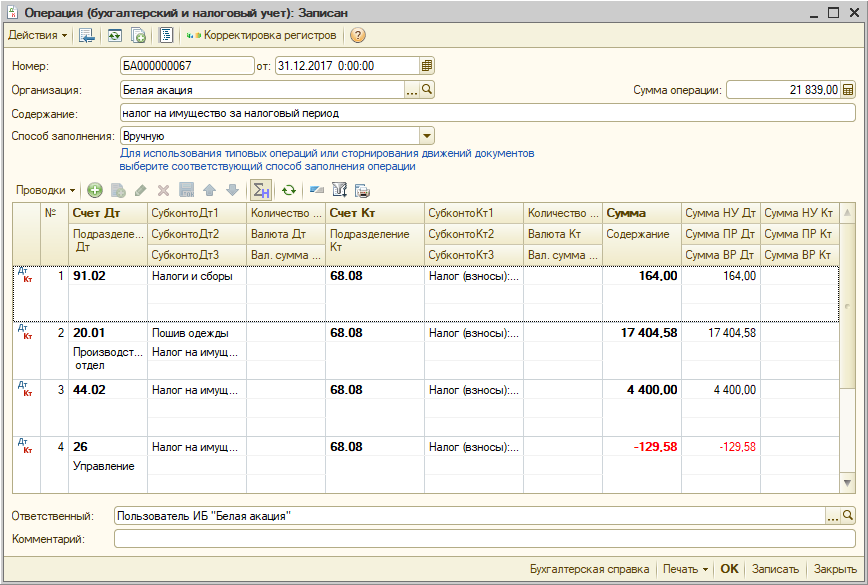Select debit account cell 91.02
The height and width of the screenshot is (585, 868).
pyautogui.click(x=108, y=276)
